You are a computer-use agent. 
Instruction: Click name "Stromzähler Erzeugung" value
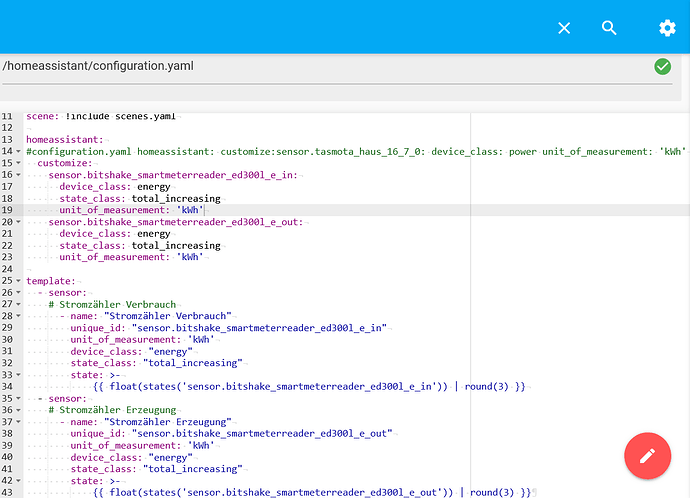(168, 422)
